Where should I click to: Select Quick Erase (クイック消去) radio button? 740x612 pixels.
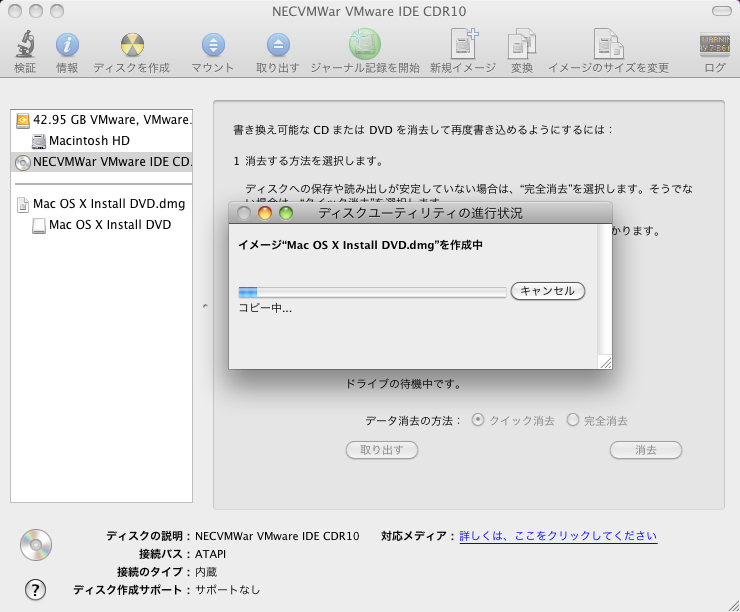478,419
